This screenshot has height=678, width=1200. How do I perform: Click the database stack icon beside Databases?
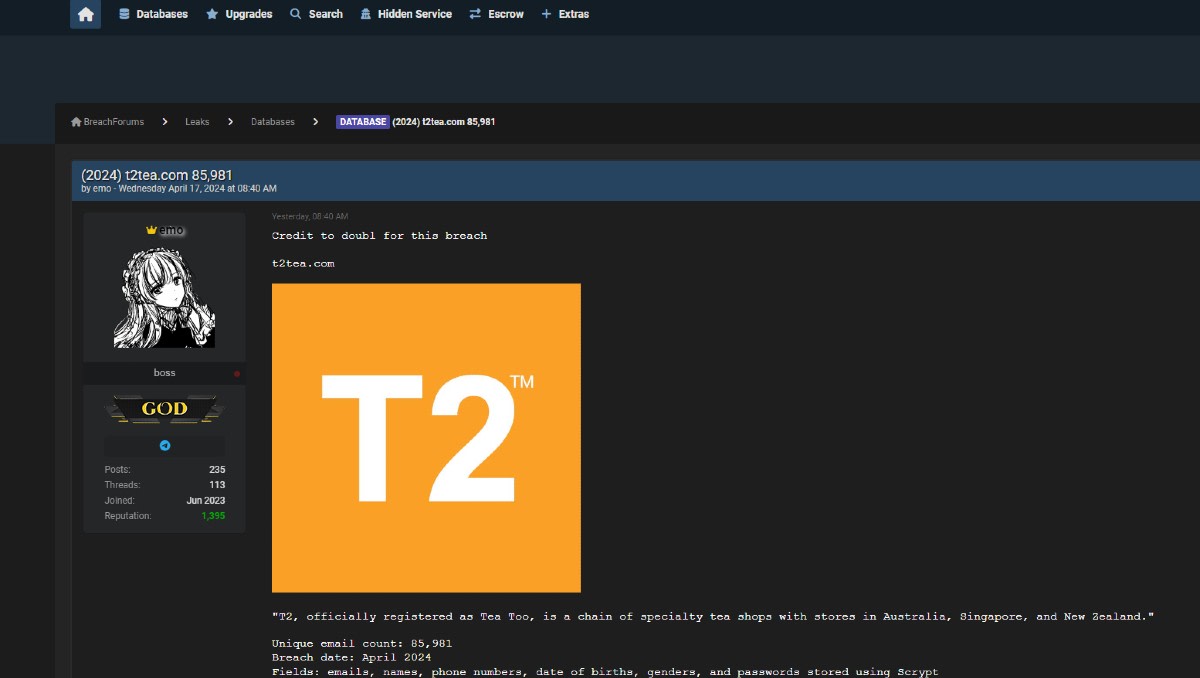(124, 13)
